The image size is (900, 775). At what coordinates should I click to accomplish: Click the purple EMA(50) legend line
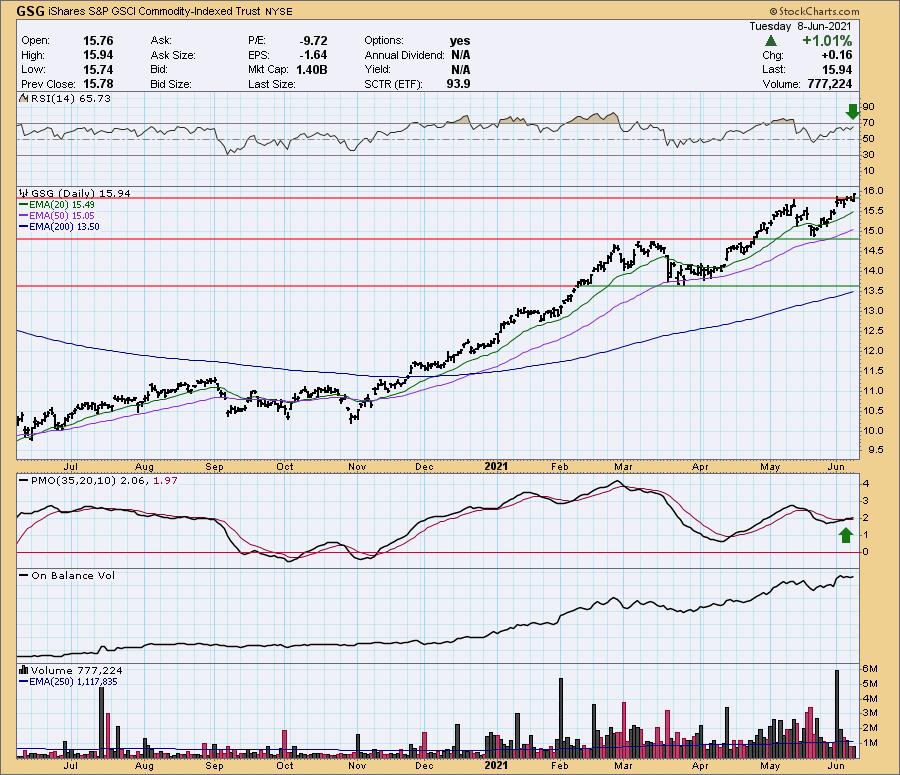click(x=24, y=215)
